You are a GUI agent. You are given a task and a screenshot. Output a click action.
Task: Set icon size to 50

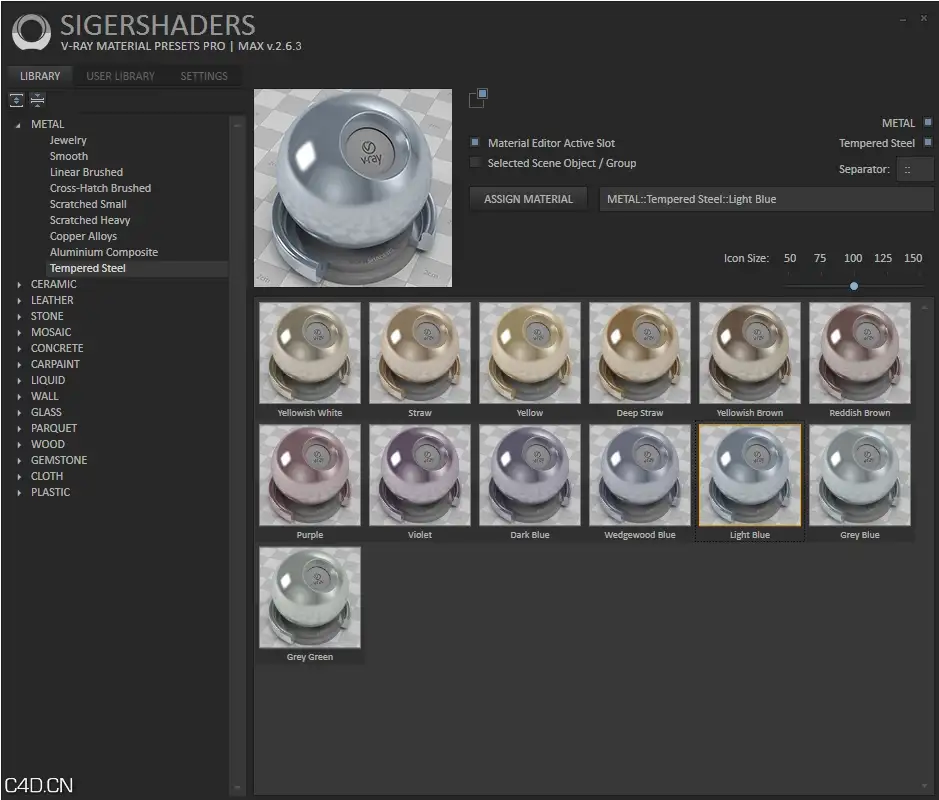[790, 258]
